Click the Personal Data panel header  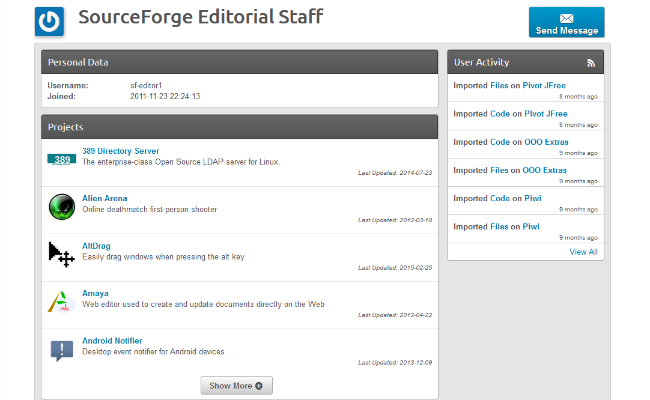(x=240, y=62)
